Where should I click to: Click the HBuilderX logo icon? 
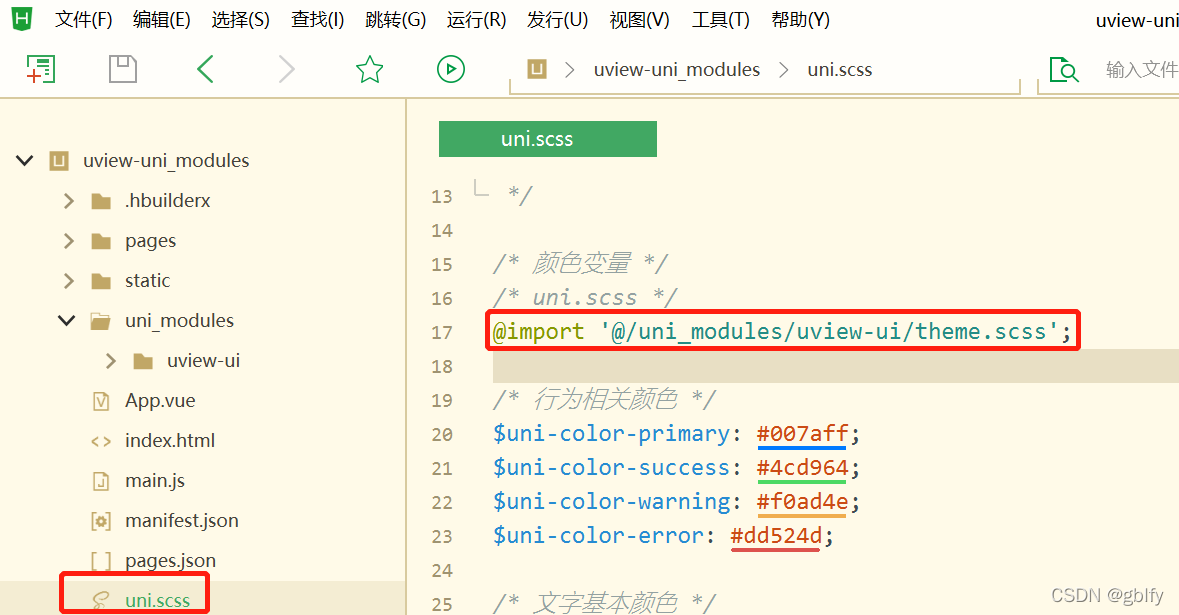pos(22,19)
